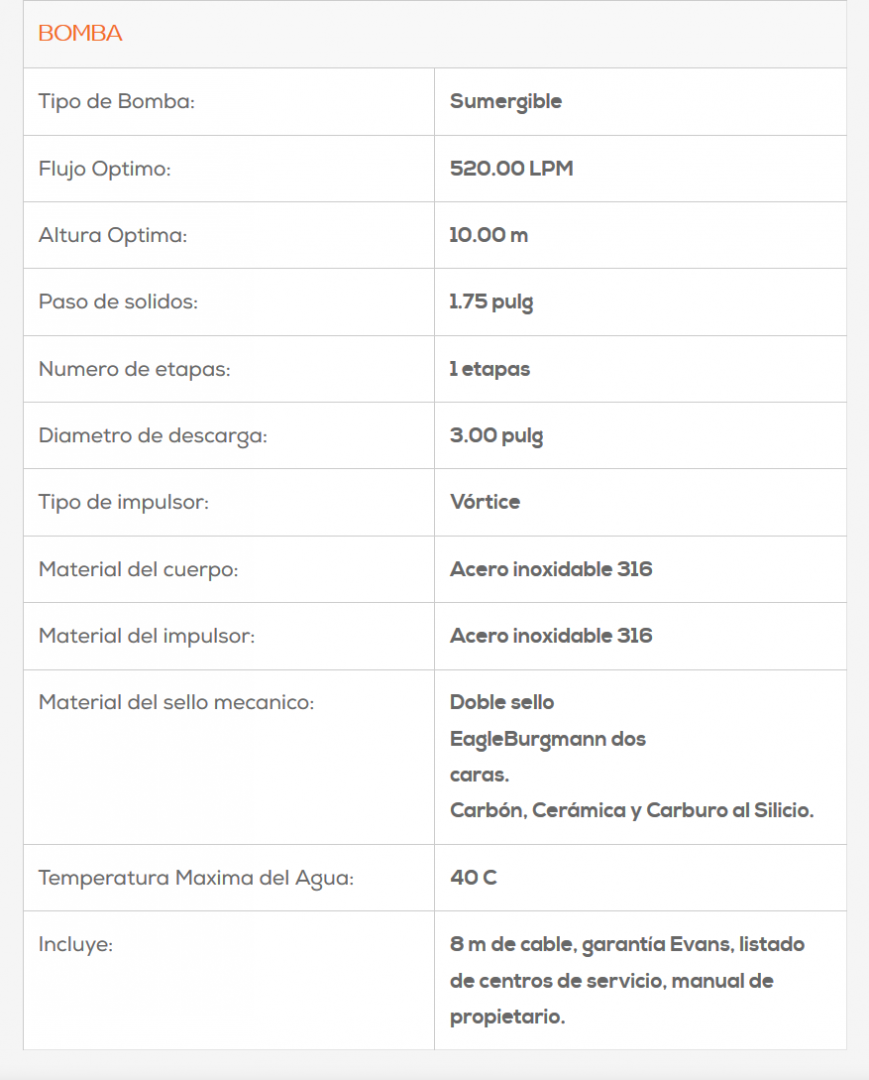Select the 'EagleBurgmann dos' text line
Screen dimensions: 869x1080
(x=548, y=740)
